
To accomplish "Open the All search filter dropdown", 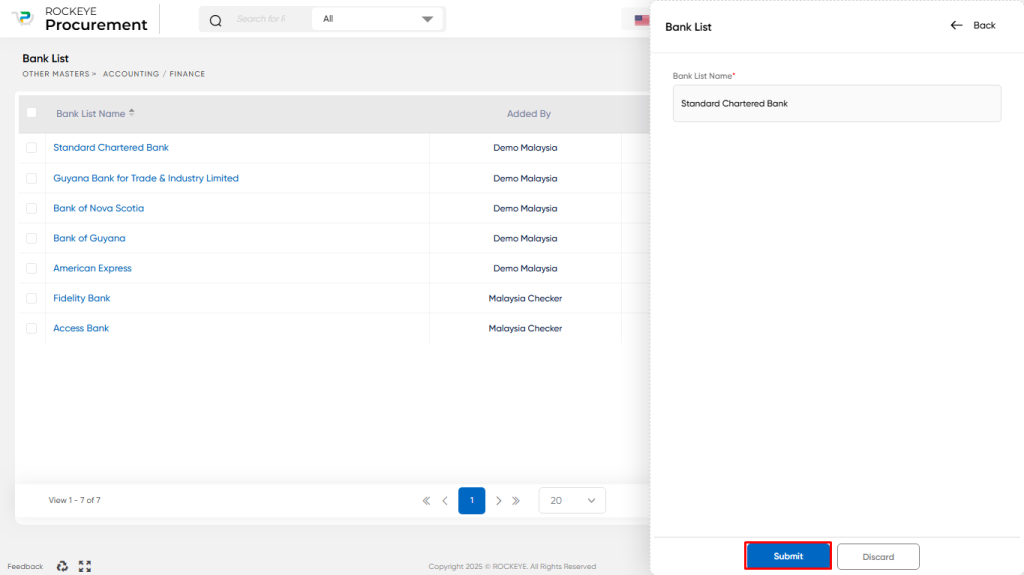I will point(378,19).
